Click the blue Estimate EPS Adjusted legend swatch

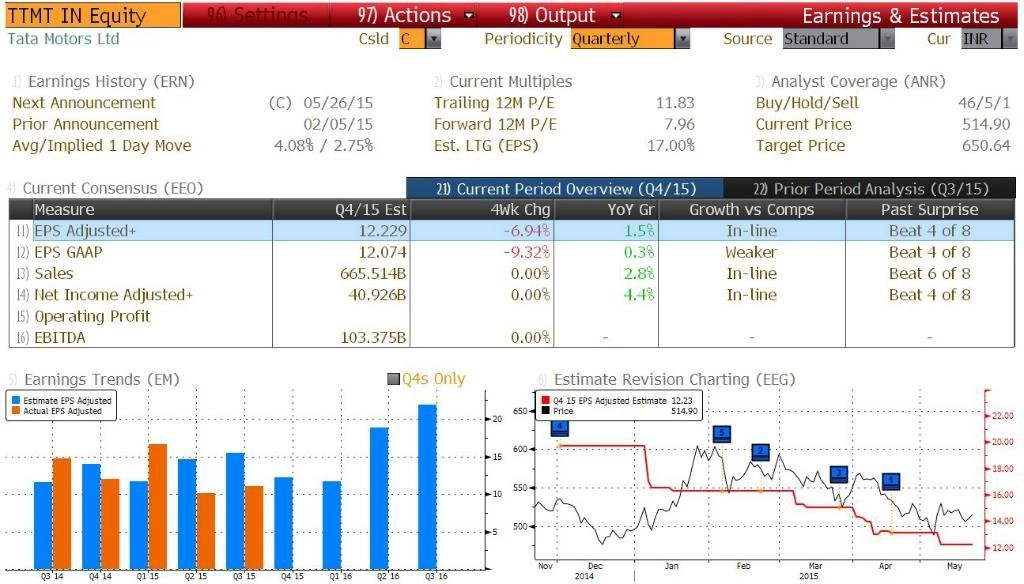pyautogui.click(x=16, y=400)
